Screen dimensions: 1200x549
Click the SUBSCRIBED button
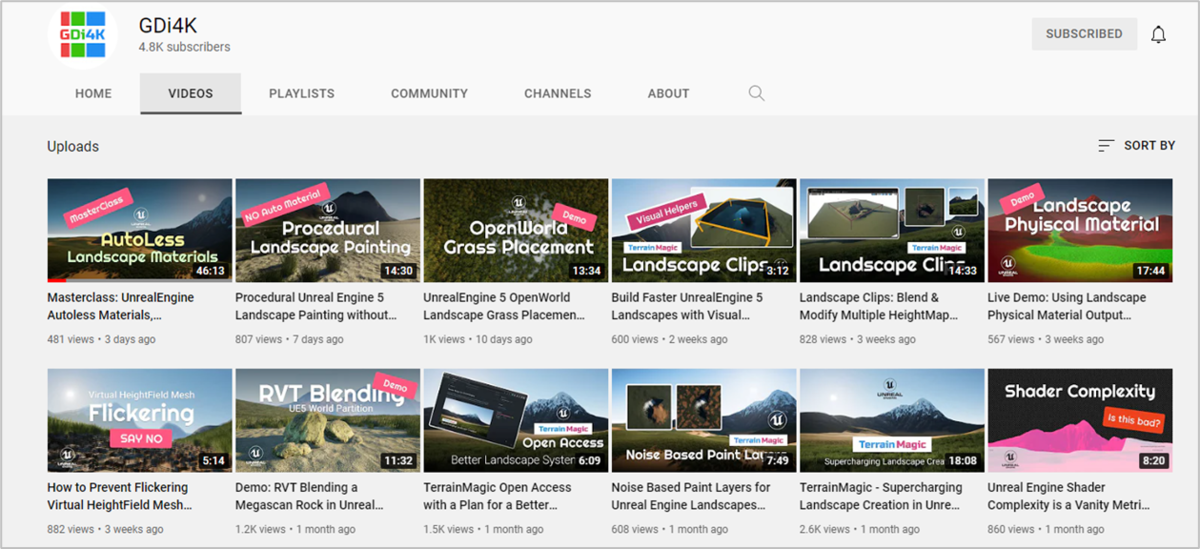[x=1084, y=34]
